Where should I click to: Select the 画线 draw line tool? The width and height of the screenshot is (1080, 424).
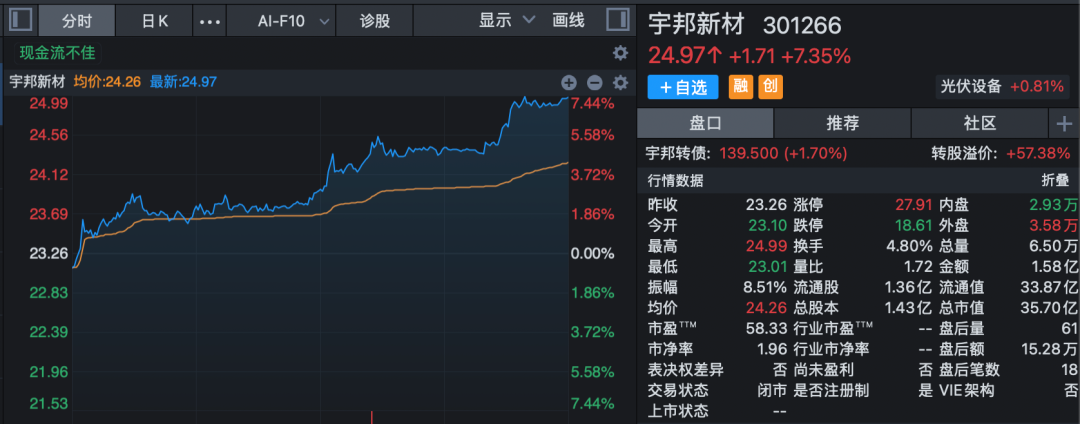568,20
